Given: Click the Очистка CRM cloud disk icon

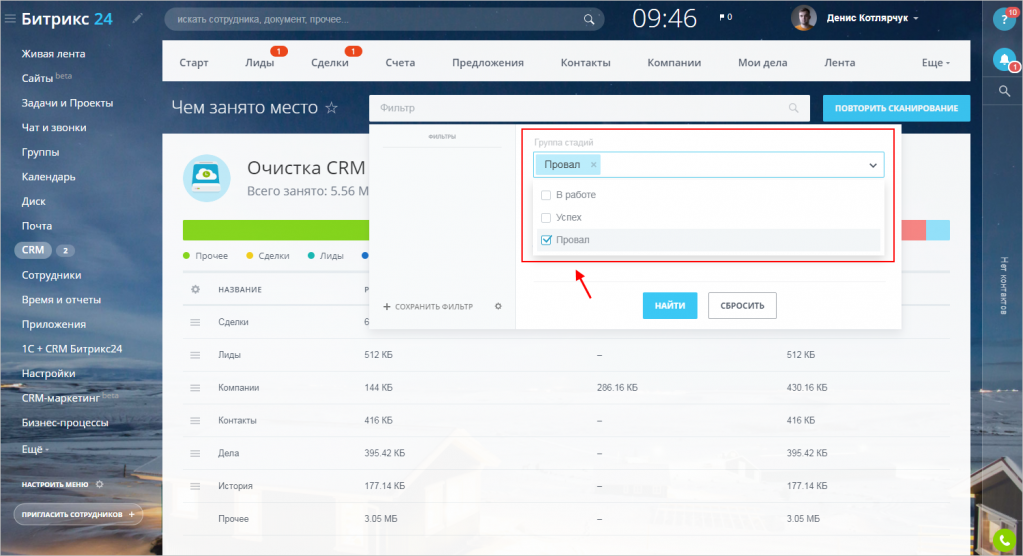Looking at the screenshot, I should (207, 178).
